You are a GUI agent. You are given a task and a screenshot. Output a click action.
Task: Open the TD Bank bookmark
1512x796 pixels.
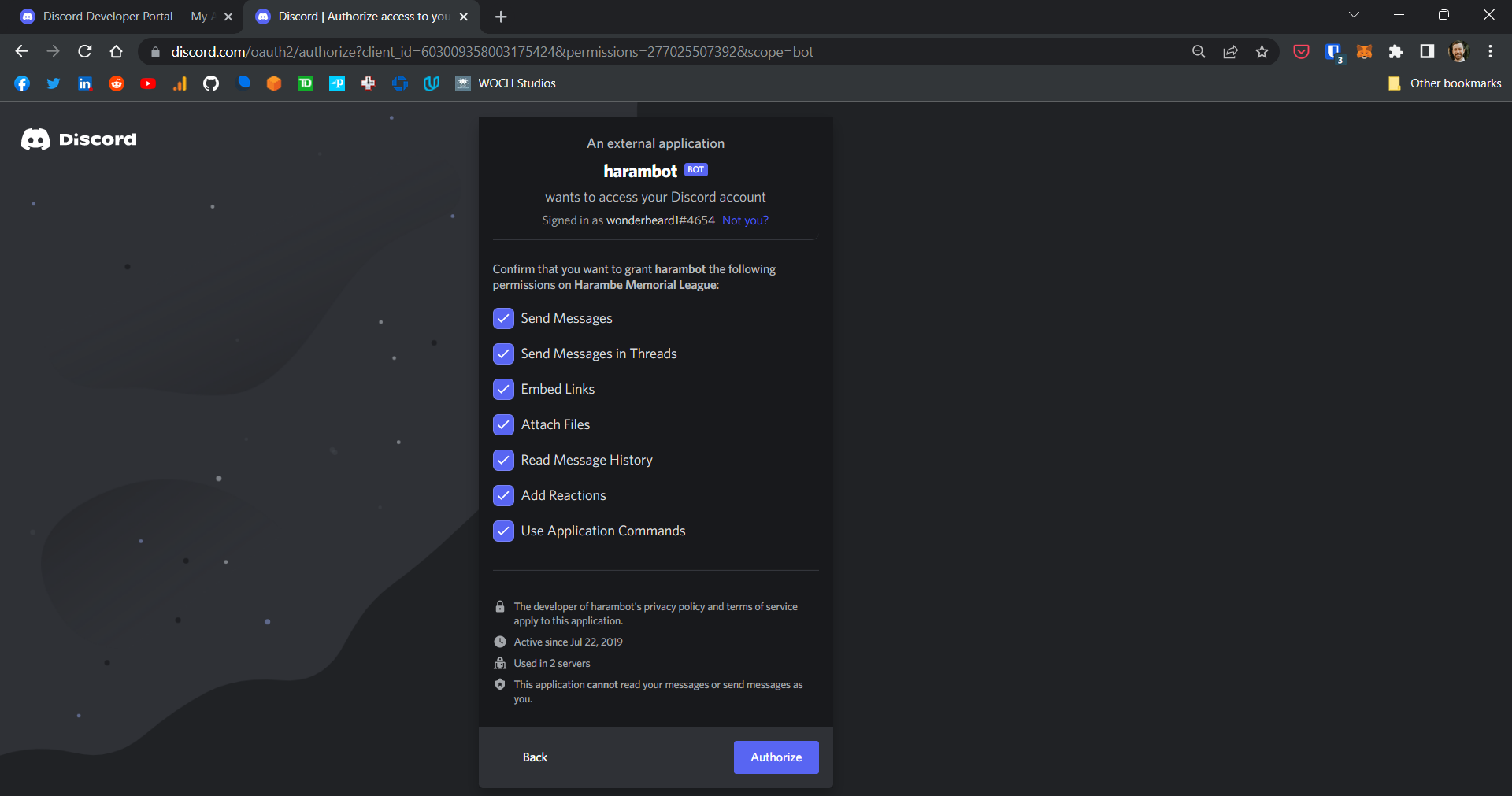(x=306, y=83)
